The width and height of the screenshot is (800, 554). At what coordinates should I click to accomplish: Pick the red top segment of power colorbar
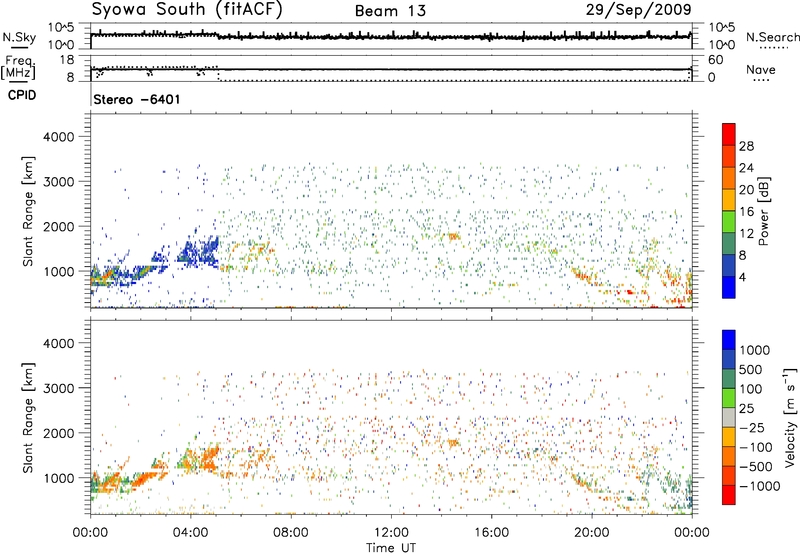729,135
